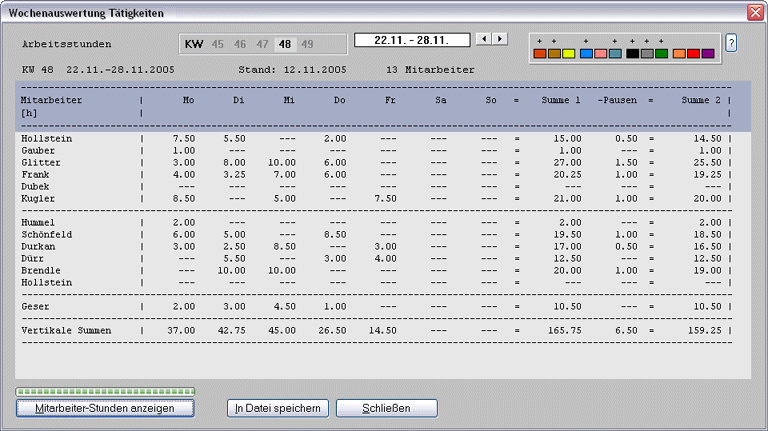
Task: Select the Gauber row name
Action: pyautogui.click(x=38, y=151)
